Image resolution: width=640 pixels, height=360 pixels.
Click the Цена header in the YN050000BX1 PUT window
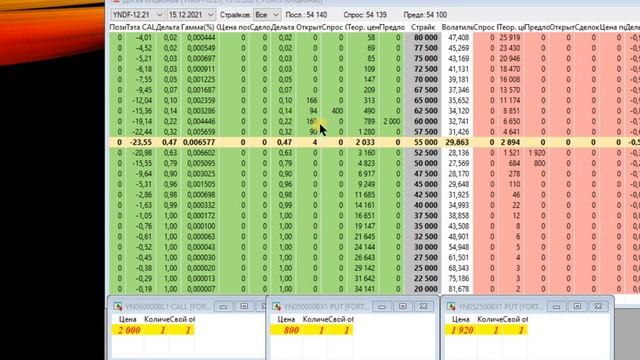[286, 319]
